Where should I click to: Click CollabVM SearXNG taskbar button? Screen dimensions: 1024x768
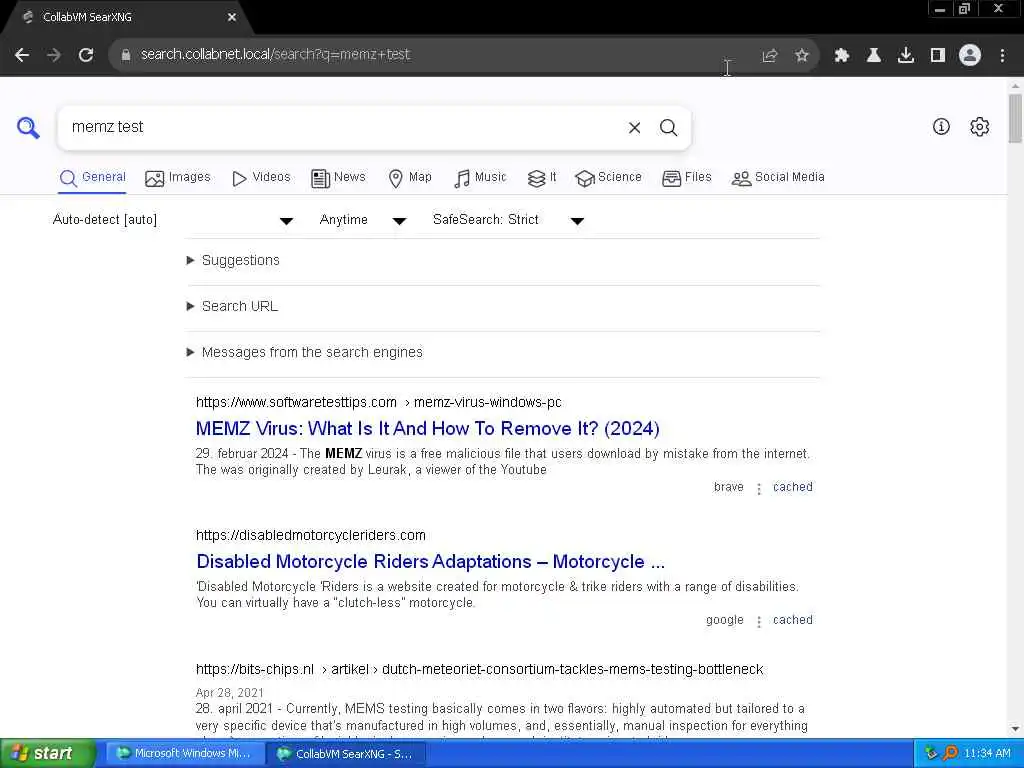point(347,754)
